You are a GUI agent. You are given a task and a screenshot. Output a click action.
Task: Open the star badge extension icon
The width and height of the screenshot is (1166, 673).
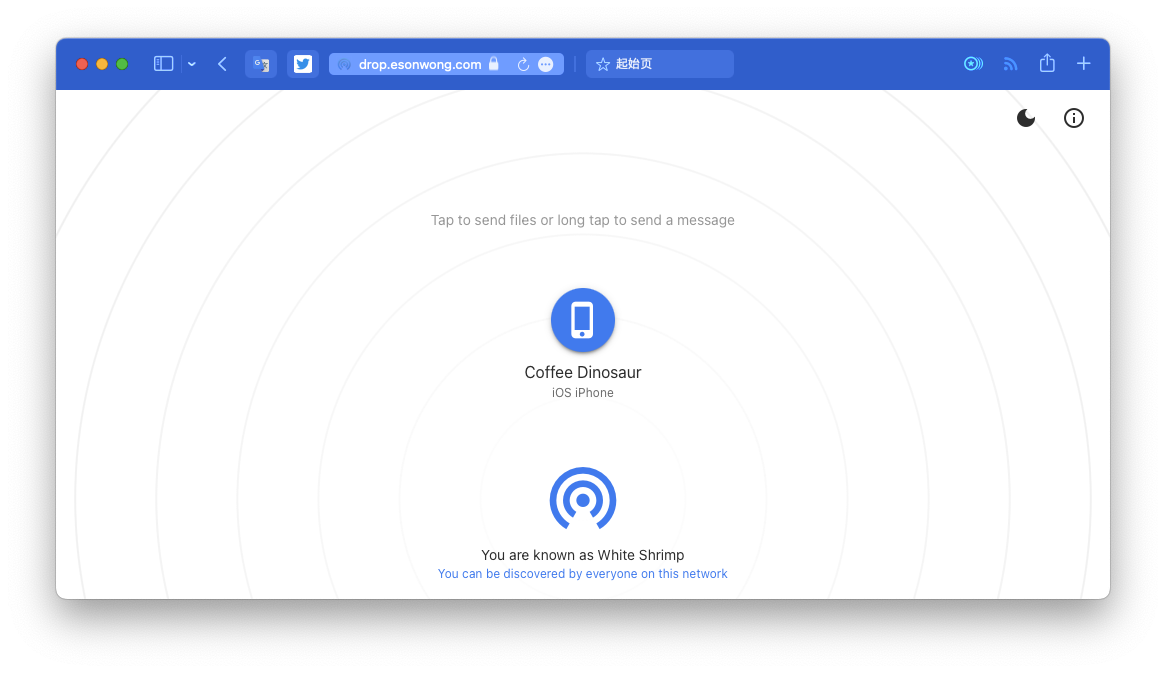coord(972,64)
